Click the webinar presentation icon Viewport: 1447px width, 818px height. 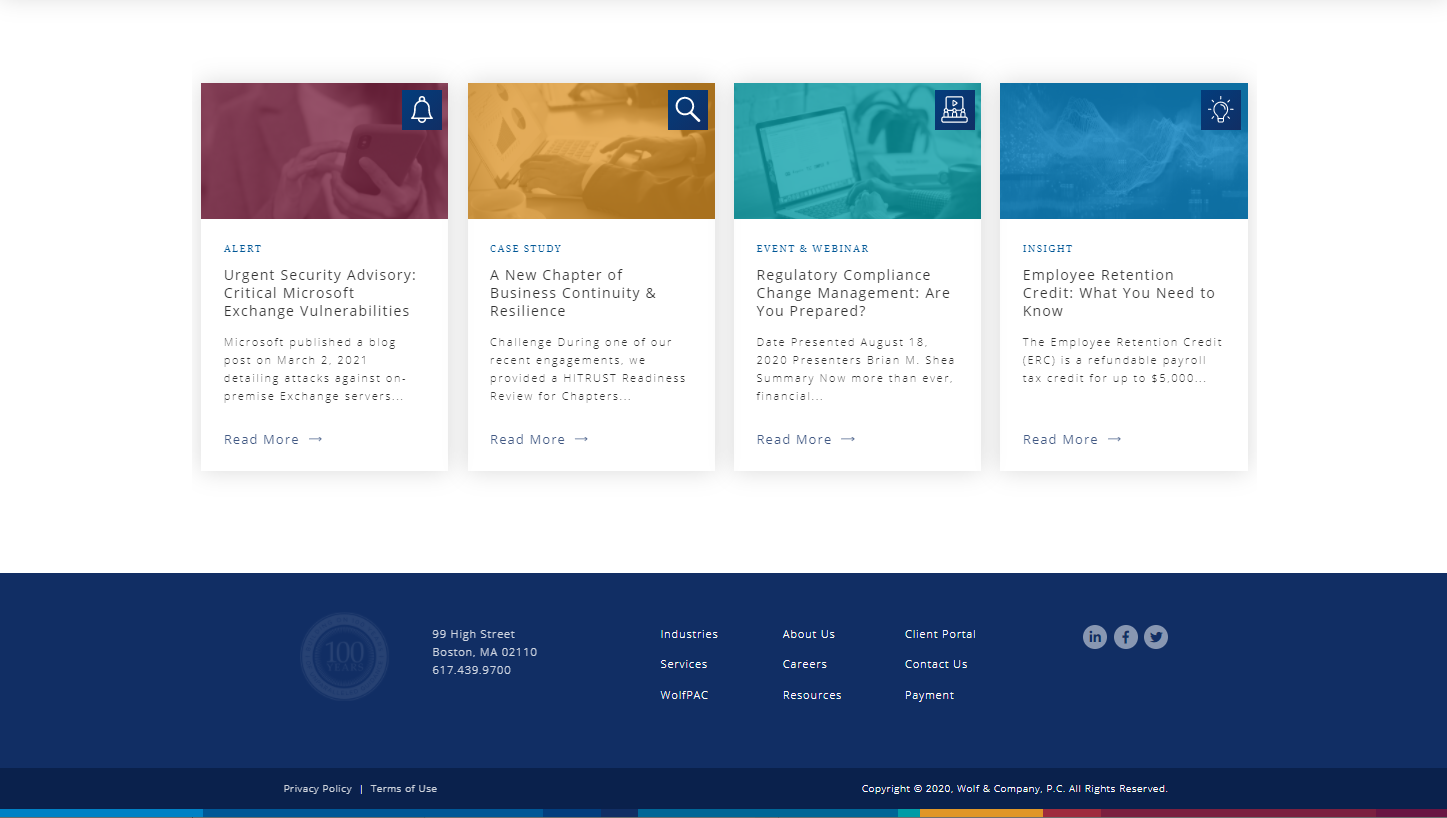point(955,110)
